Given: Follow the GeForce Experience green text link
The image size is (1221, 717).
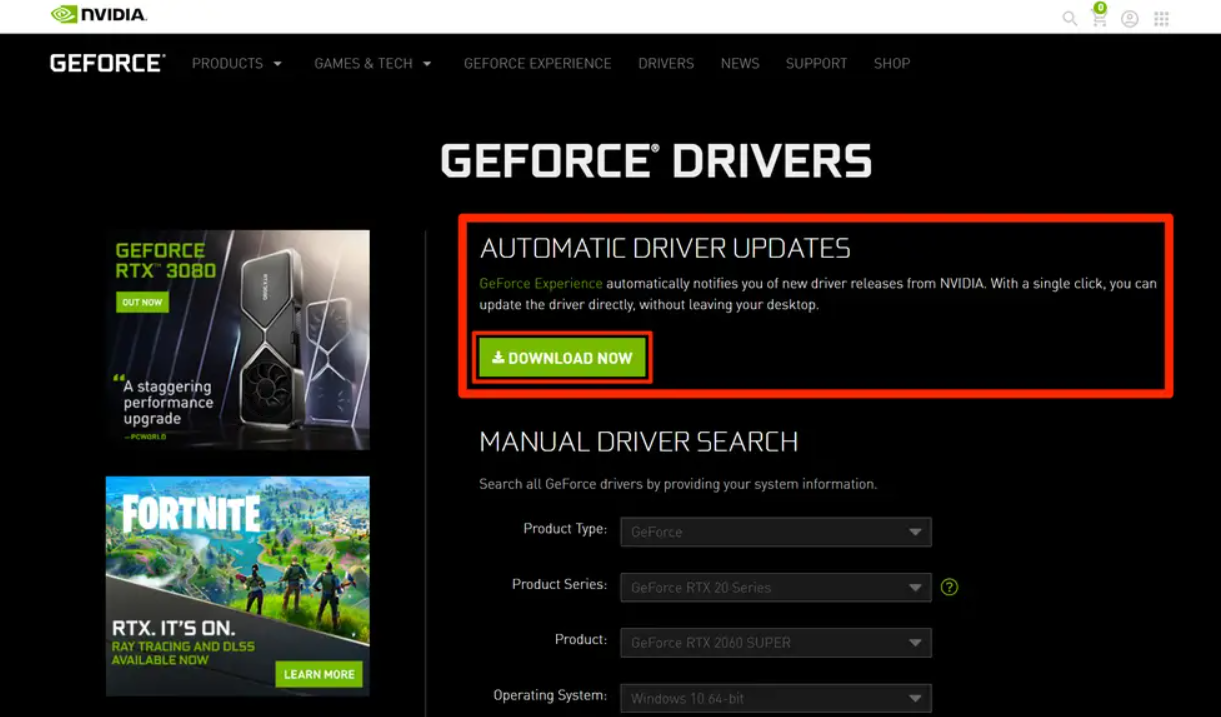Looking at the screenshot, I should (540, 283).
